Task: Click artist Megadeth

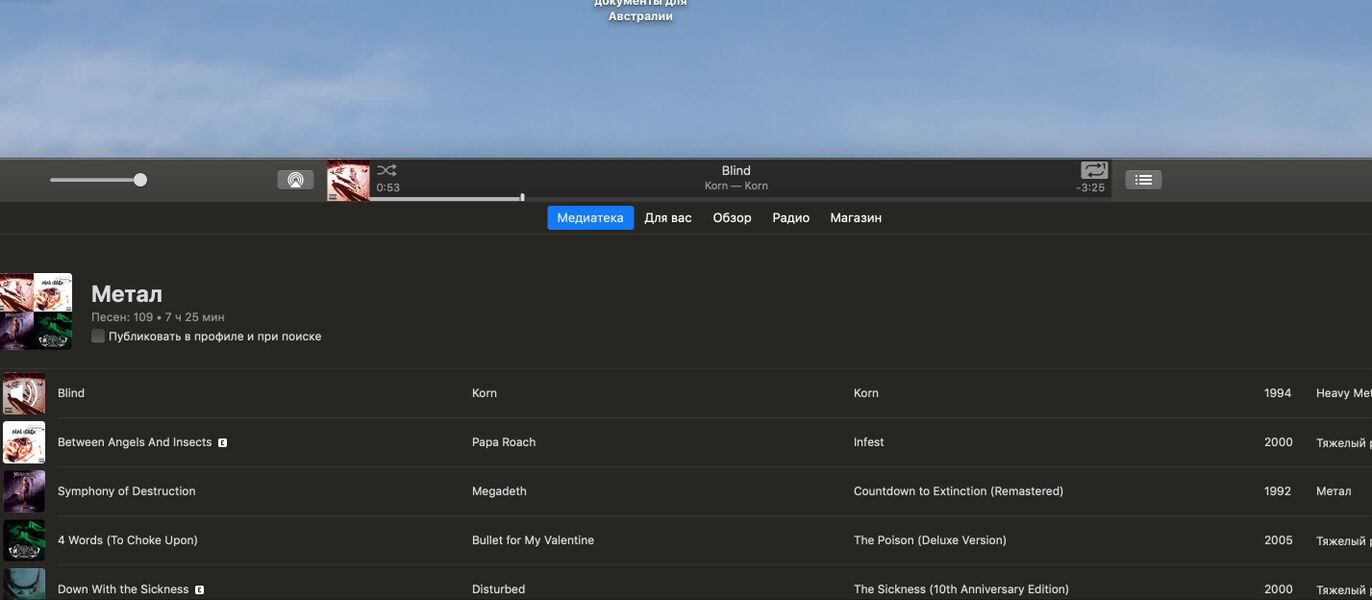Action: 499,491
